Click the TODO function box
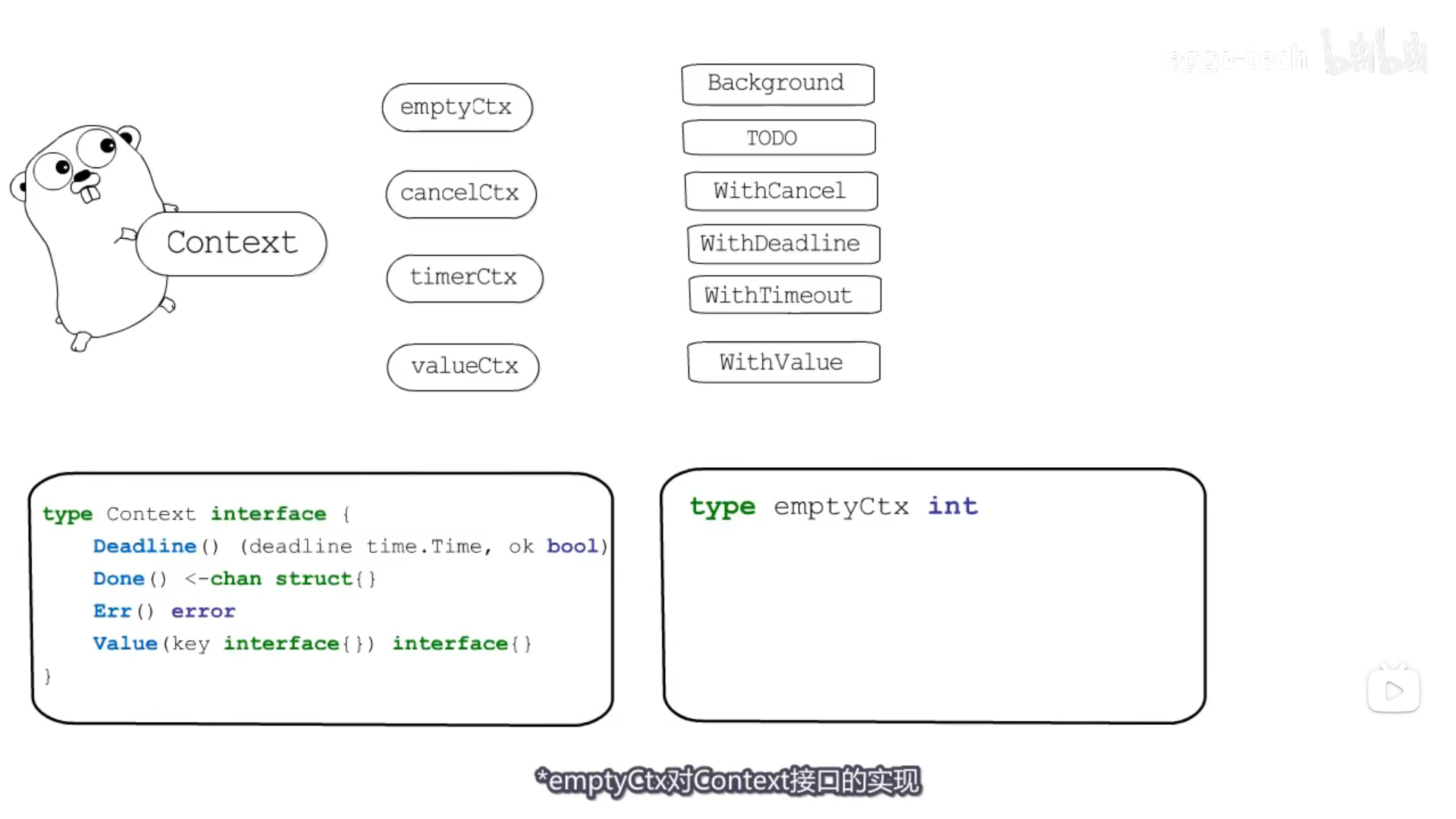 (x=779, y=137)
